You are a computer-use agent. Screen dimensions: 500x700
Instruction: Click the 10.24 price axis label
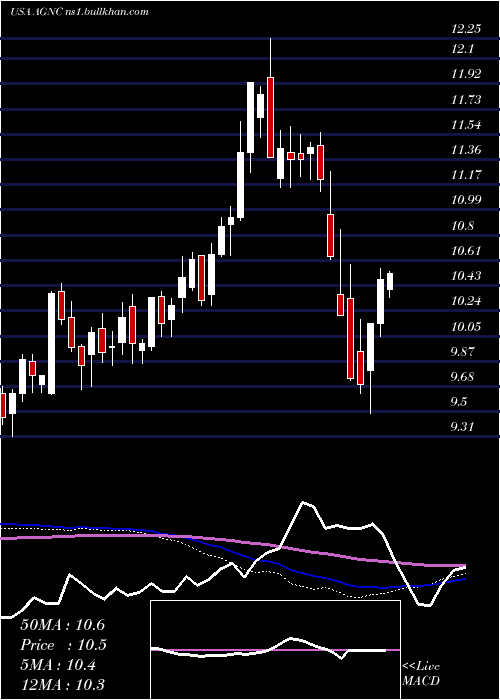click(x=466, y=301)
